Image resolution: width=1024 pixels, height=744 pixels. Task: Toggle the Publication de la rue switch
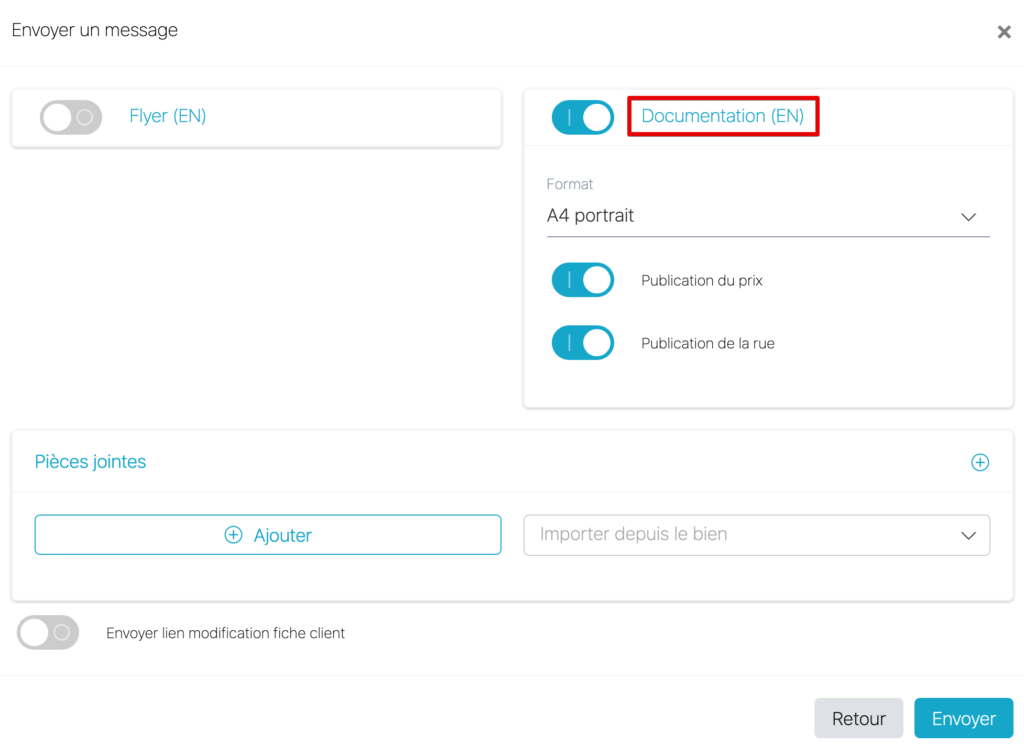(x=583, y=343)
